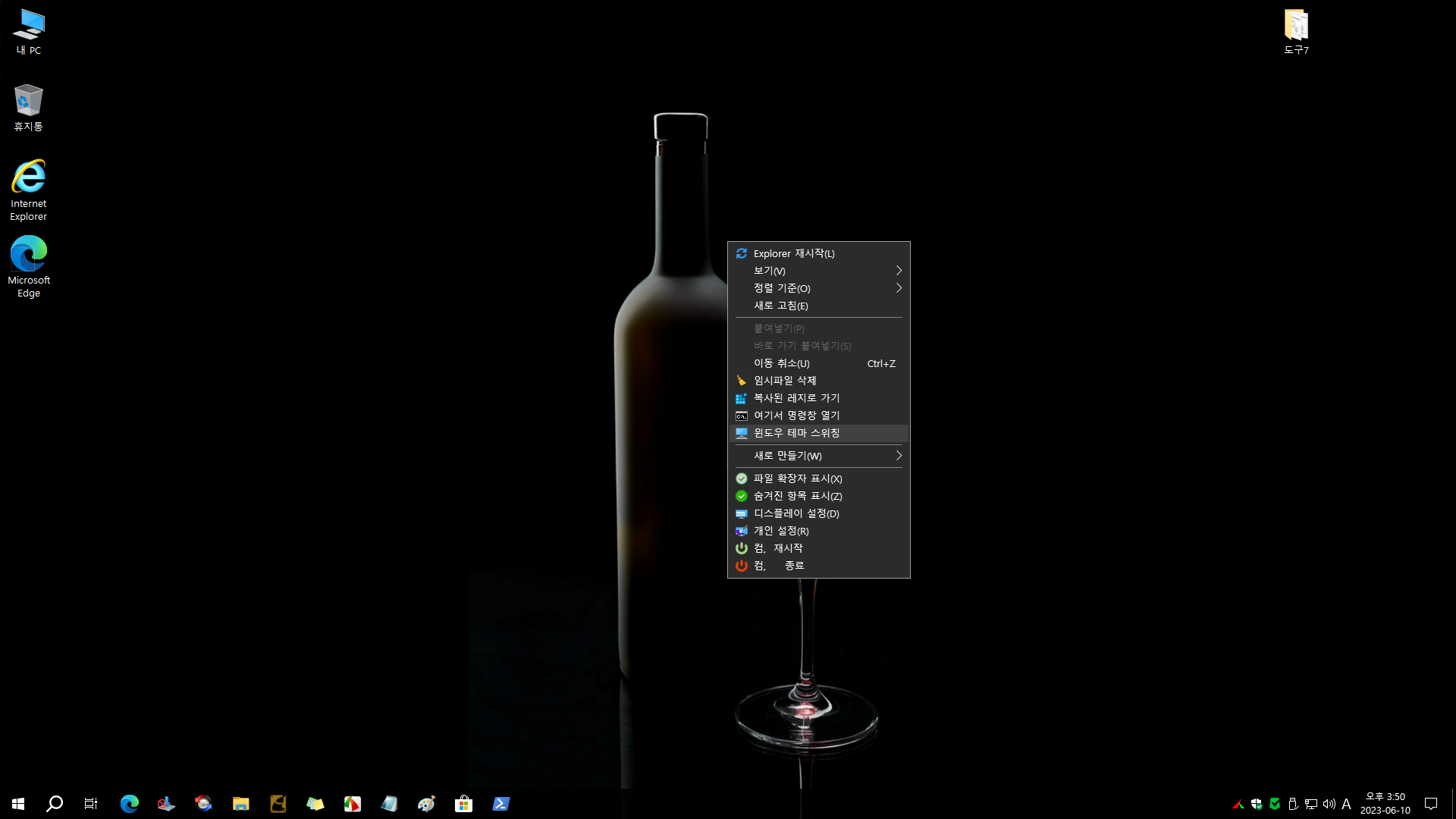
Task: Click safely remove USB tray icon
Action: point(1293,804)
